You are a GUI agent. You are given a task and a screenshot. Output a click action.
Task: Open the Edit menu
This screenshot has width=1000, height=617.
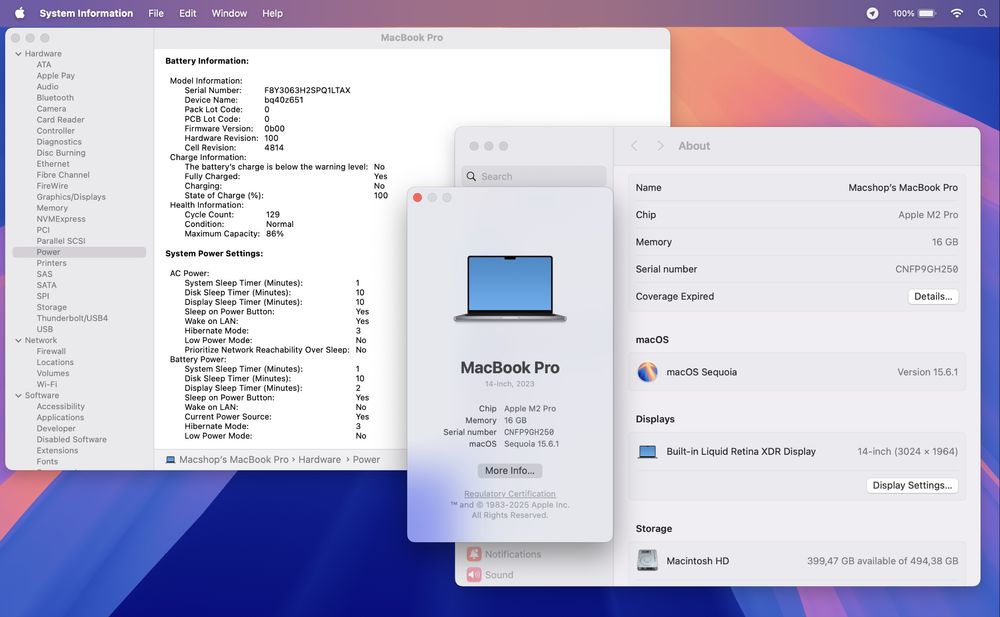pos(188,13)
